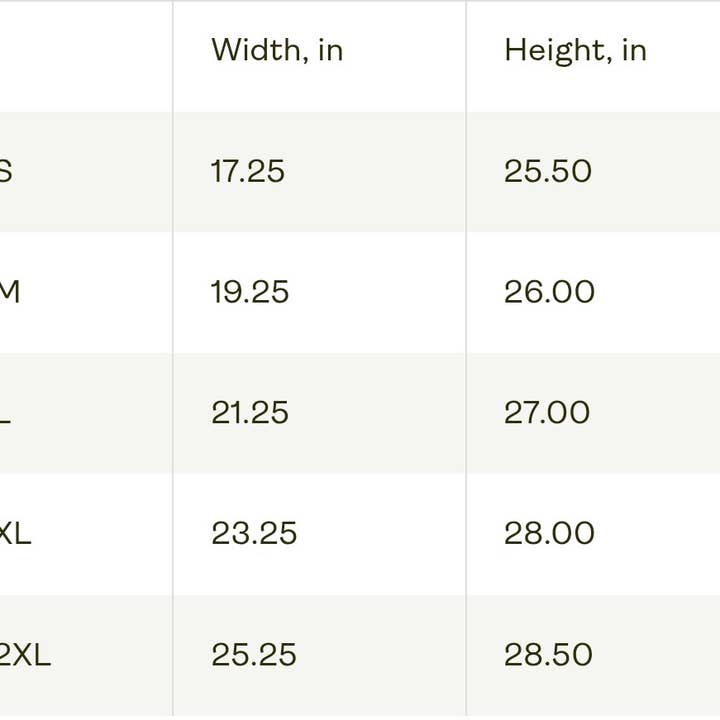Screen dimensions: 720x720
Task: Click width value 25.25
Action: tap(254, 655)
